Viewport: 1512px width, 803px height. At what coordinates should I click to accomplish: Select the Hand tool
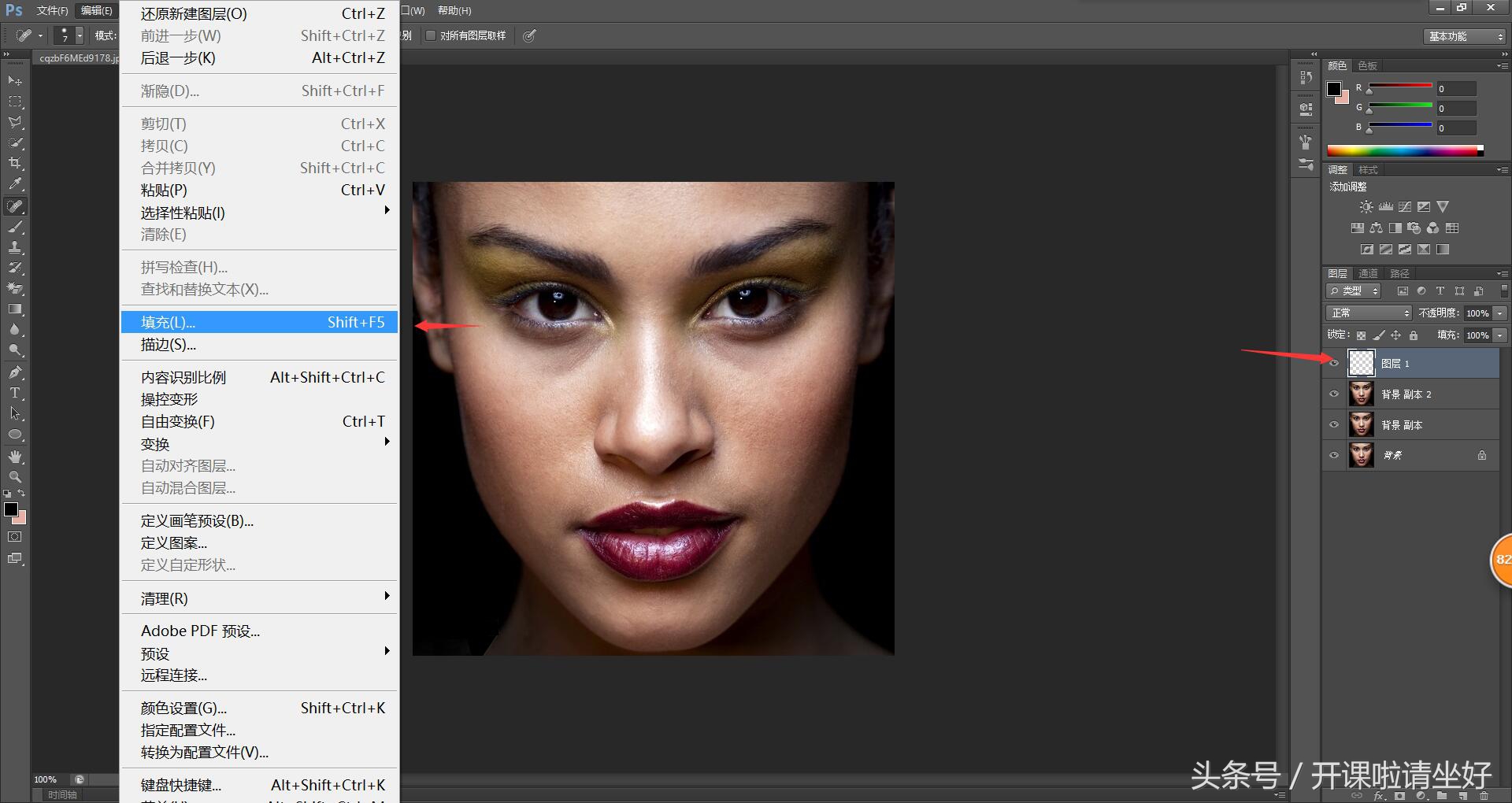[15, 457]
